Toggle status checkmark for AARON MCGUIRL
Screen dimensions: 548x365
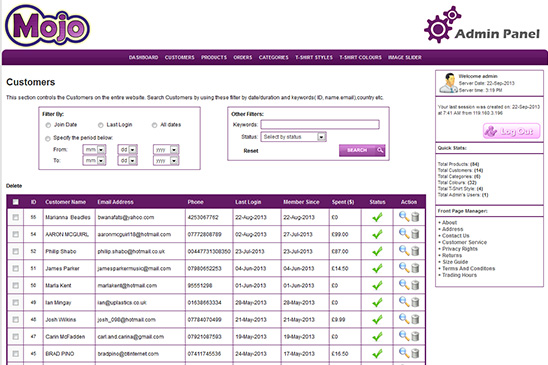click(377, 234)
